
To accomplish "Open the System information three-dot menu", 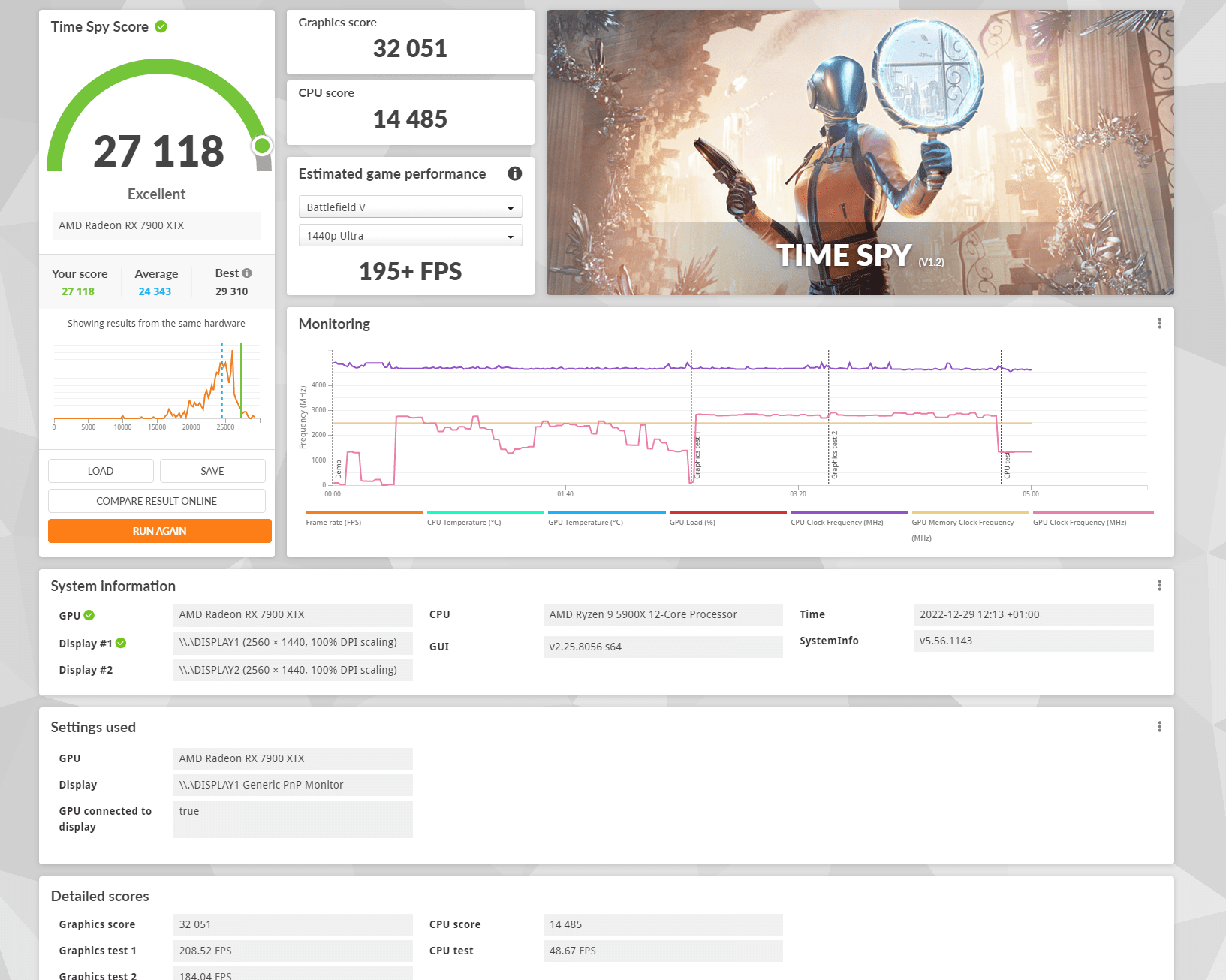I will tap(1159, 586).
